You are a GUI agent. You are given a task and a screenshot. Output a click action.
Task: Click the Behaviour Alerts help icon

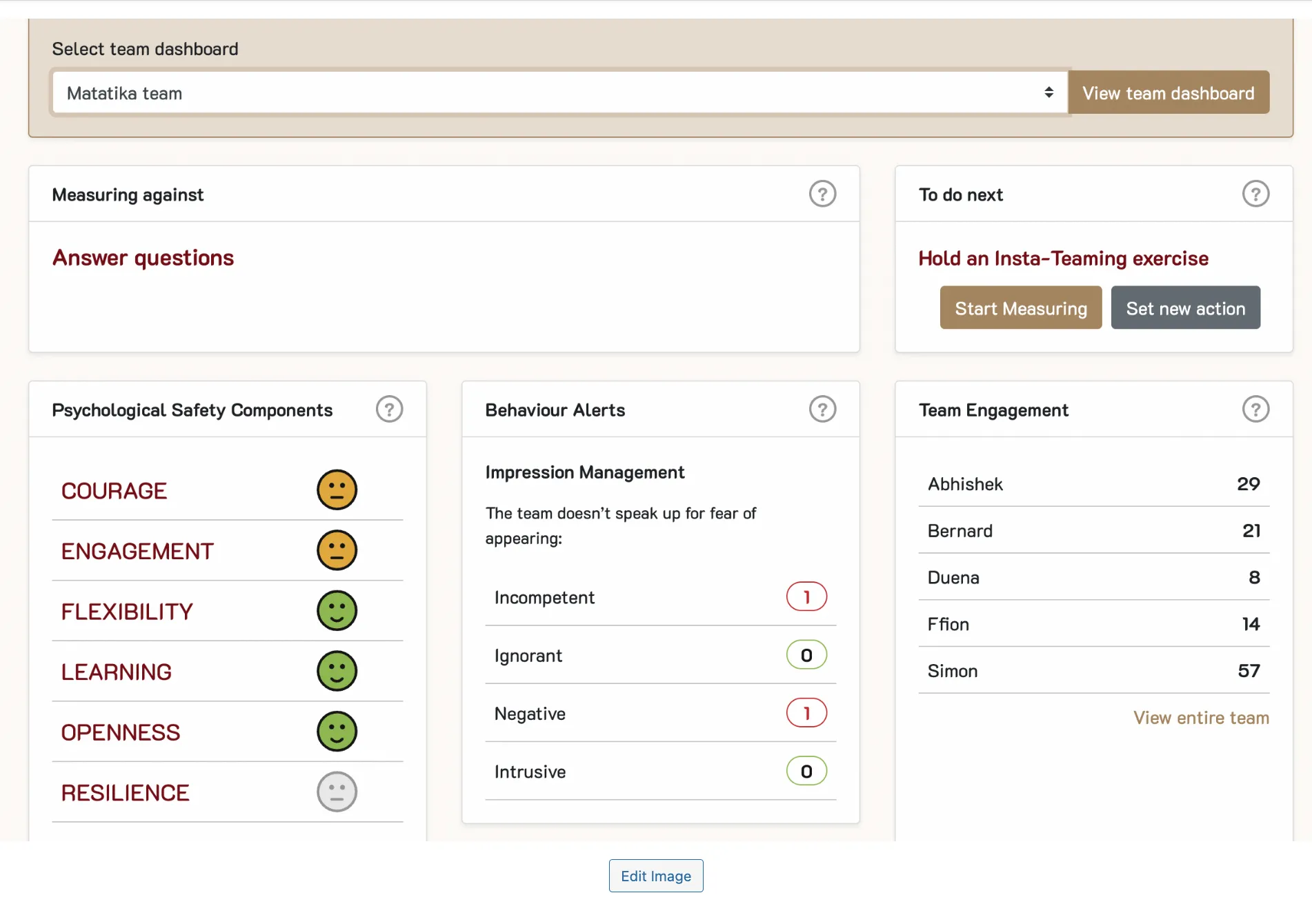(x=822, y=409)
